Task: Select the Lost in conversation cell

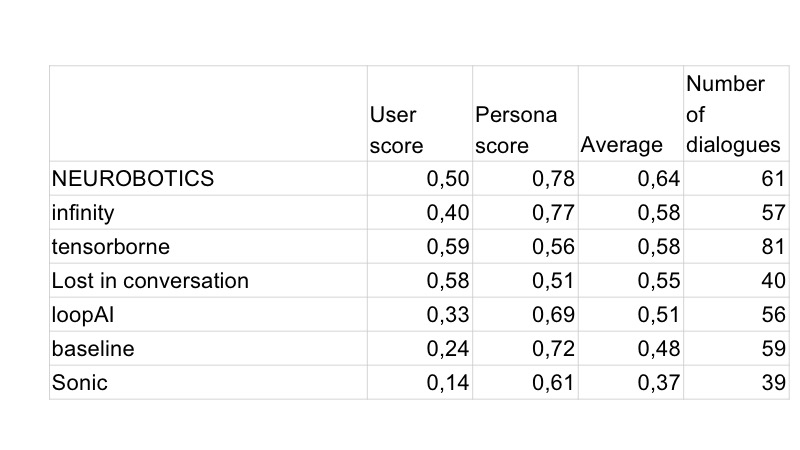Action: click(150, 281)
